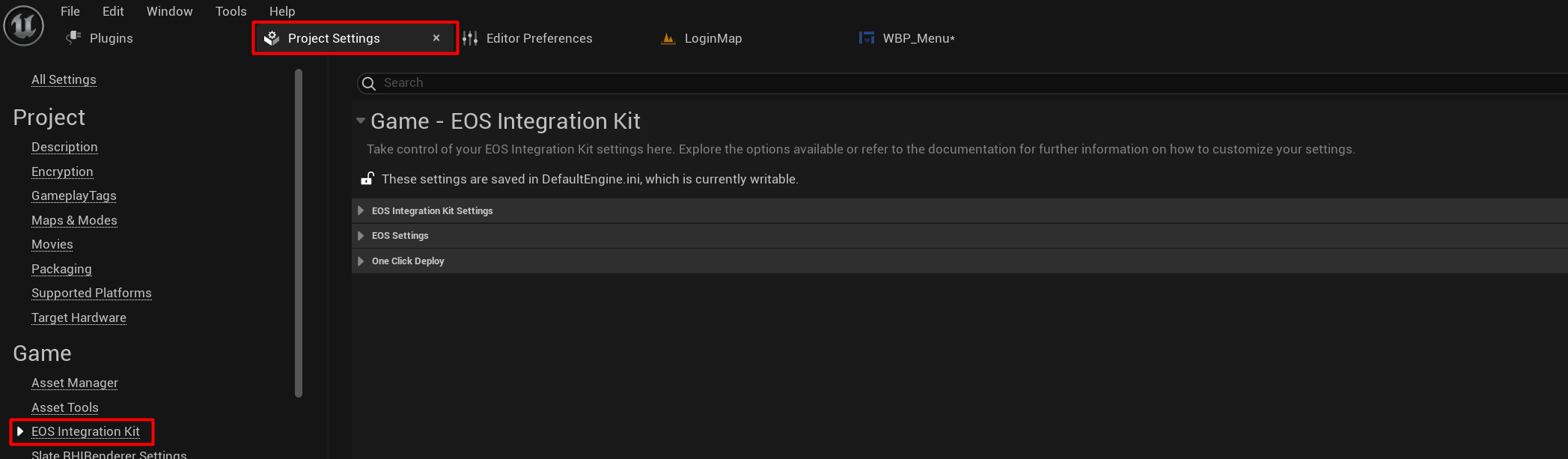The height and width of the screenshot is (459, 1568).
Task: Collapse the Game - EOS Integration Kit header
Action: pos(361,121)
